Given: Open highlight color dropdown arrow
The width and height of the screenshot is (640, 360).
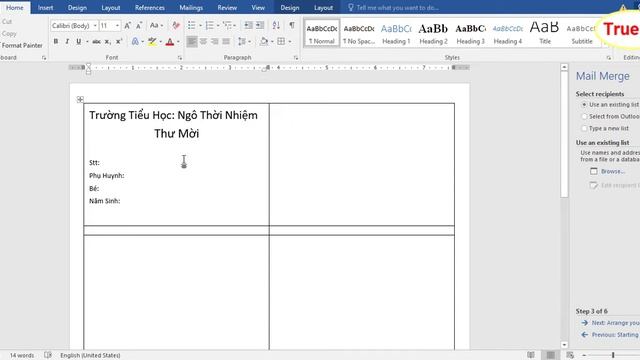Looking at the screenshot, I should [160, 42].
